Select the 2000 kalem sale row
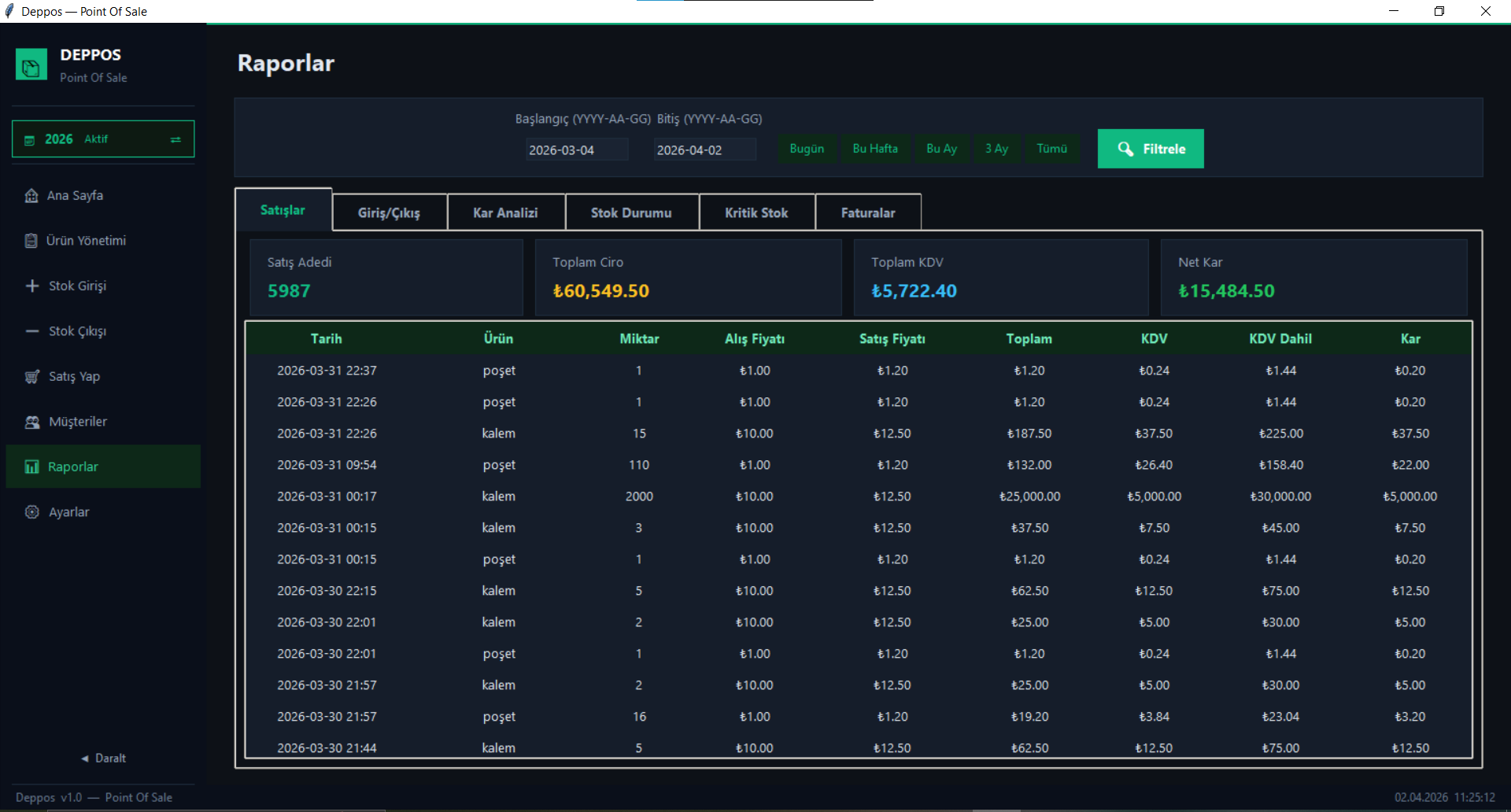Screen dimensions: 1511x812 click(x=858, y=496)
